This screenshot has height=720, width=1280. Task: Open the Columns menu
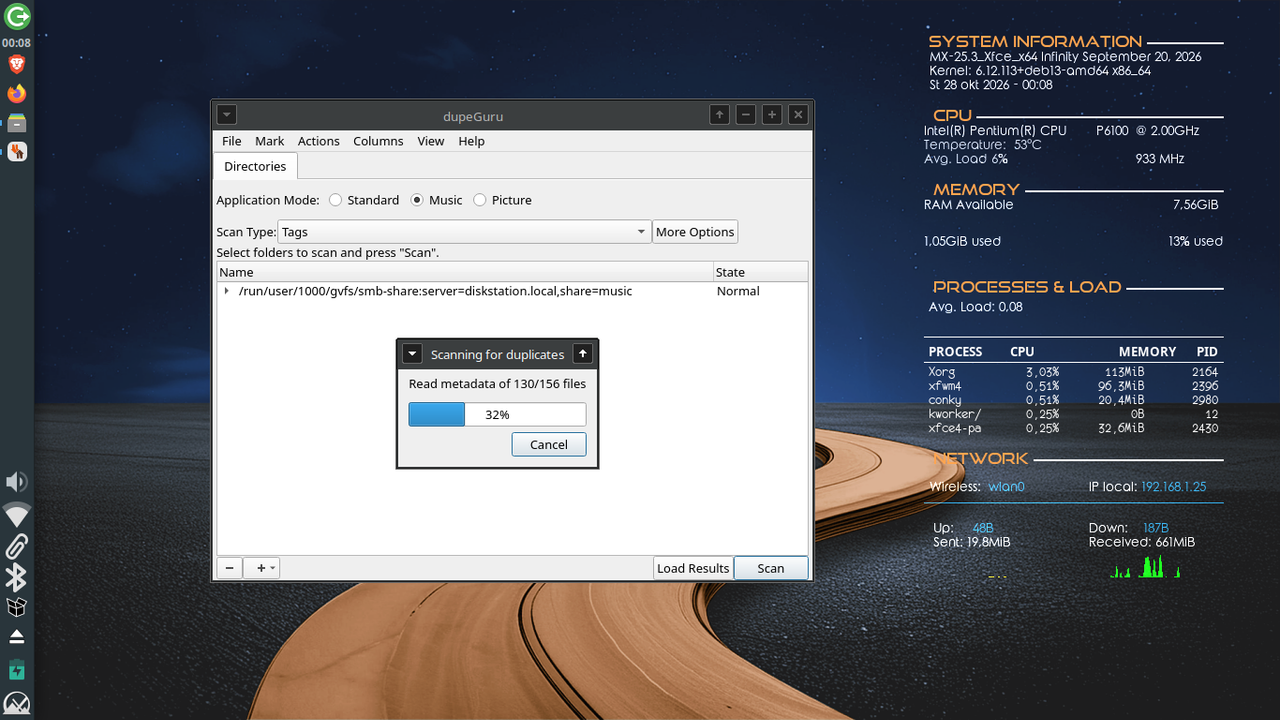click(x=378, y=141)
